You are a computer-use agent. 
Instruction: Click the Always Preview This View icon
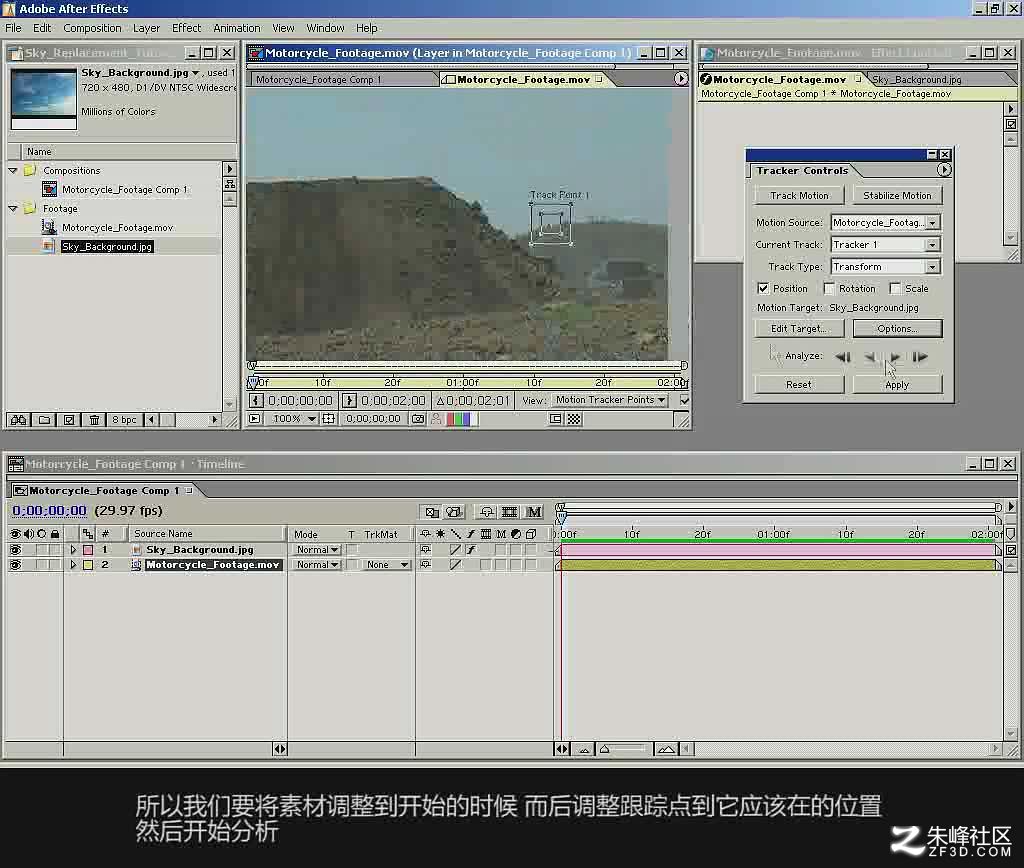click(x=255, y=419)
